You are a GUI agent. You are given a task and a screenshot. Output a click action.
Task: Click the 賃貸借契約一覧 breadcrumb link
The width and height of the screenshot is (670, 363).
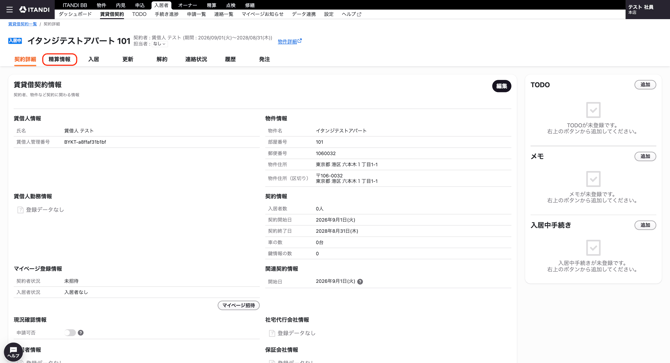[23, 24]
